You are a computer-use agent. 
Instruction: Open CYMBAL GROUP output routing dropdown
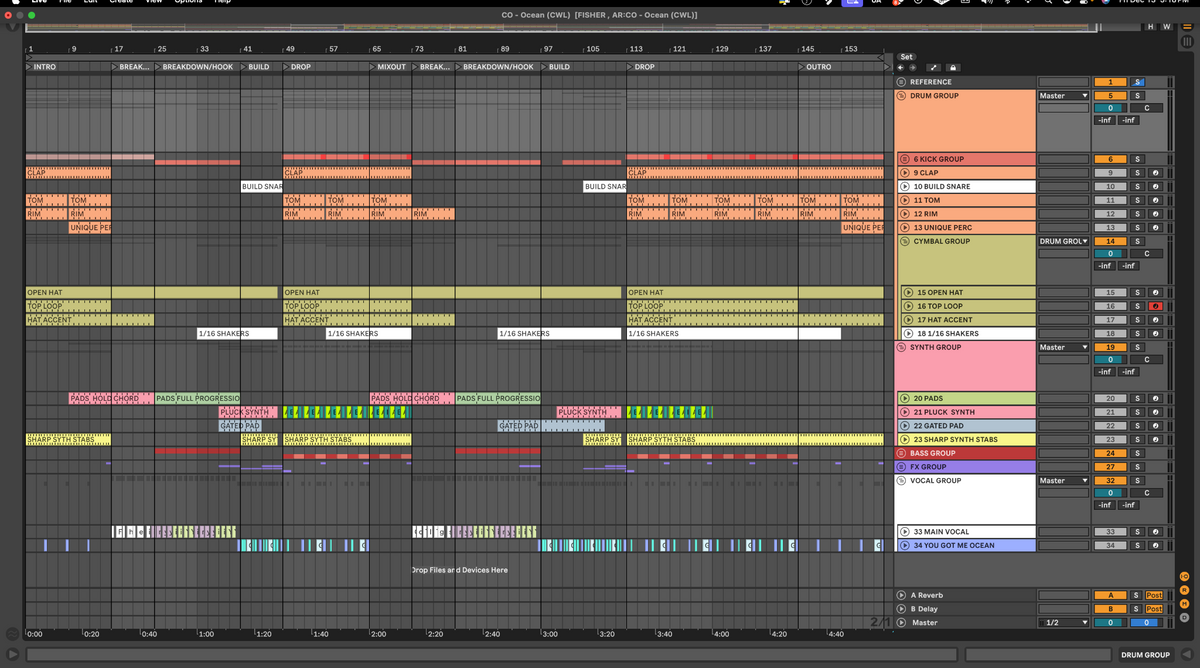1063,241
